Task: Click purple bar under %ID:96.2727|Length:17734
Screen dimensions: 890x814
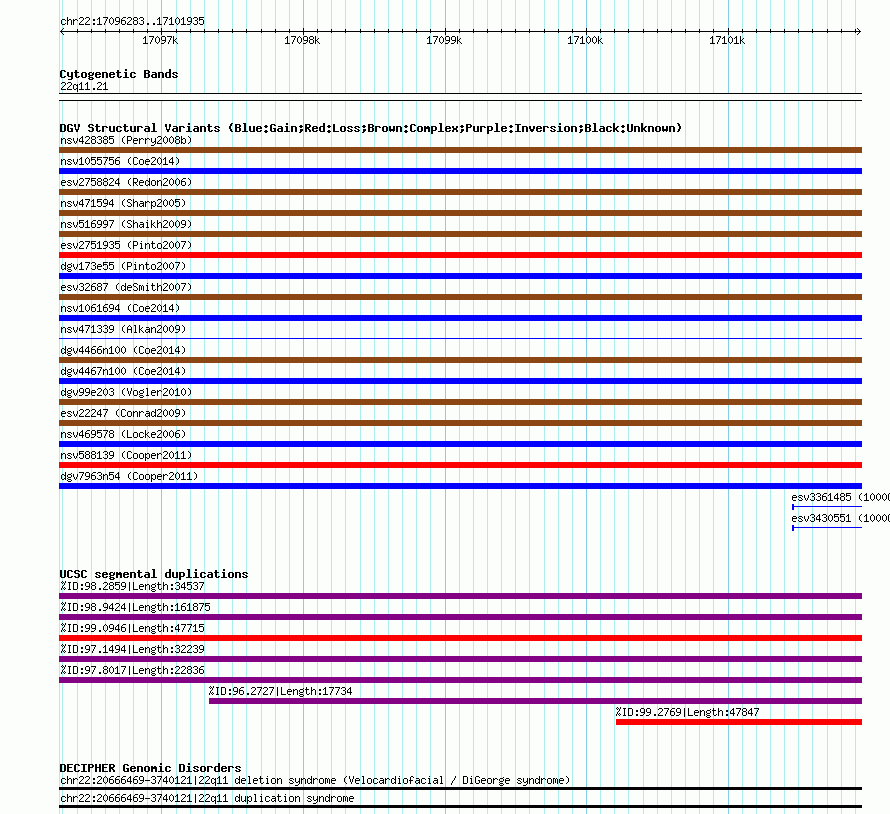Action: (x=535, y=701)
